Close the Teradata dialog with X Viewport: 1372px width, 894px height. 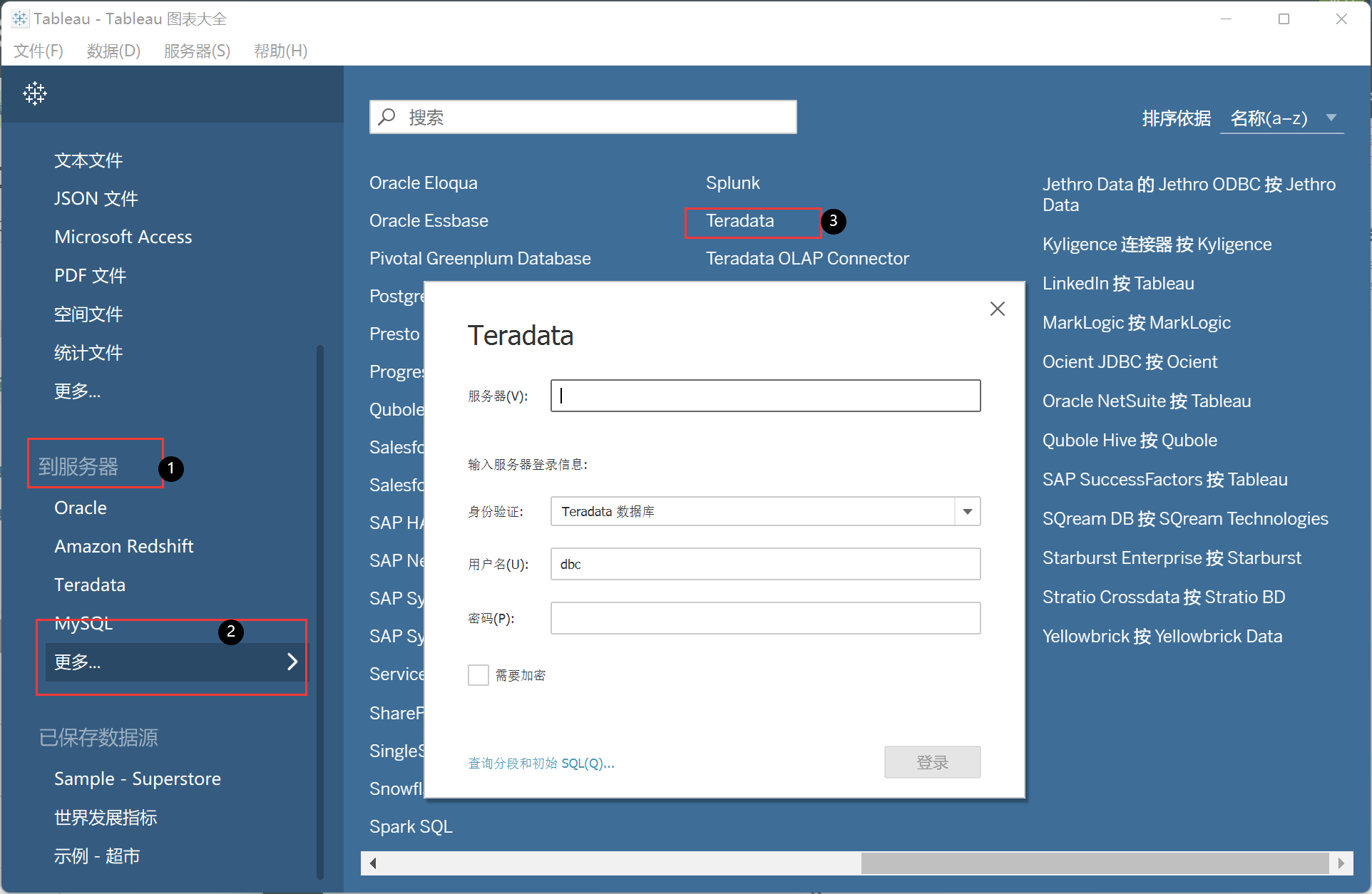tap(997, 309)
